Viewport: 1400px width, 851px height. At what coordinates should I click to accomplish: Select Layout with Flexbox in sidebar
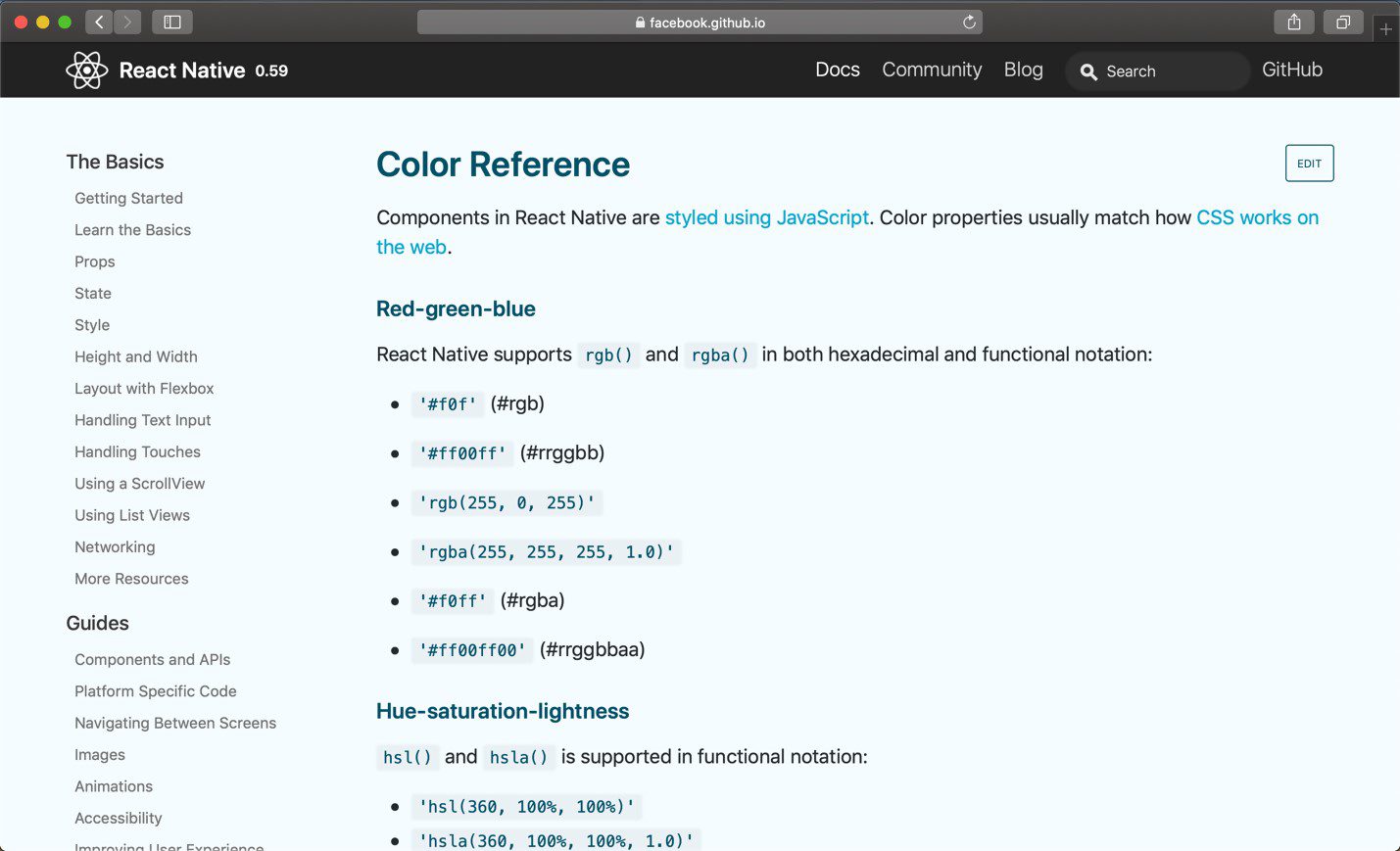click(x=144, y=388)
